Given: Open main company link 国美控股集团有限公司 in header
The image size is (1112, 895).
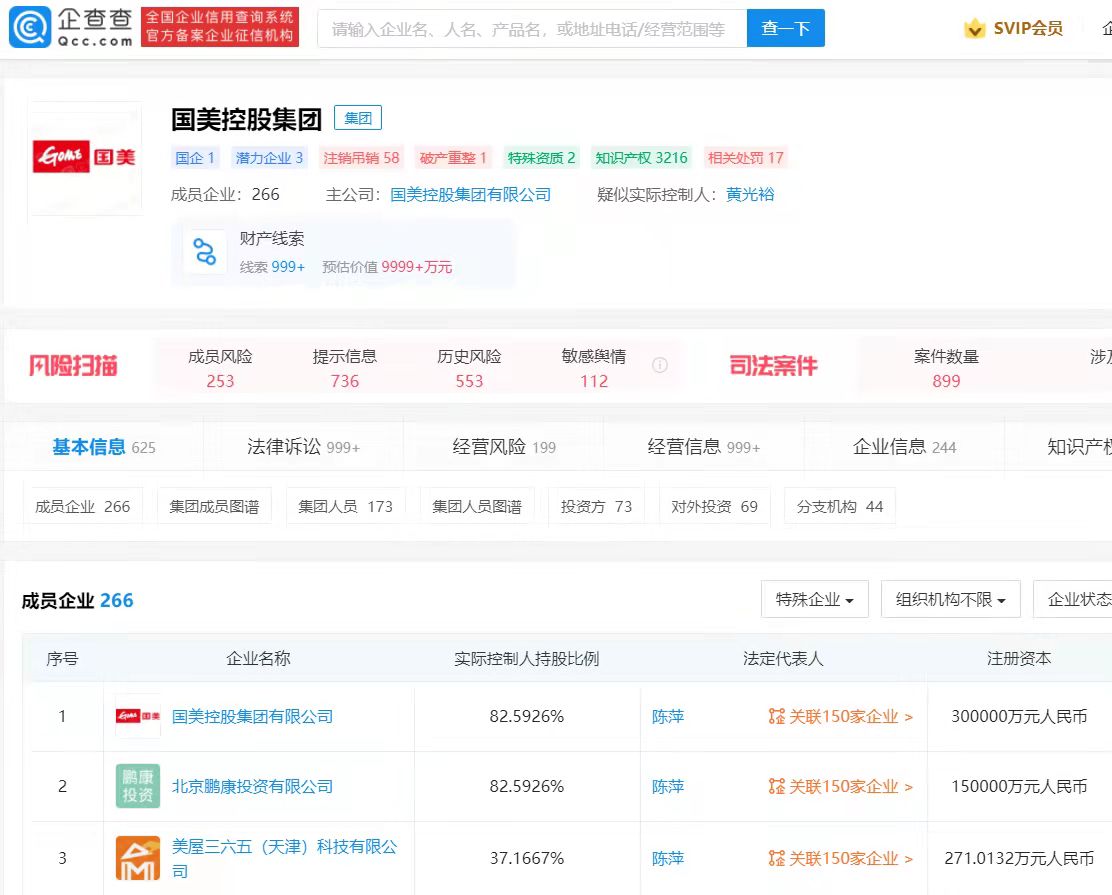Looking at the screenshot, I should [x=470, y=194].
